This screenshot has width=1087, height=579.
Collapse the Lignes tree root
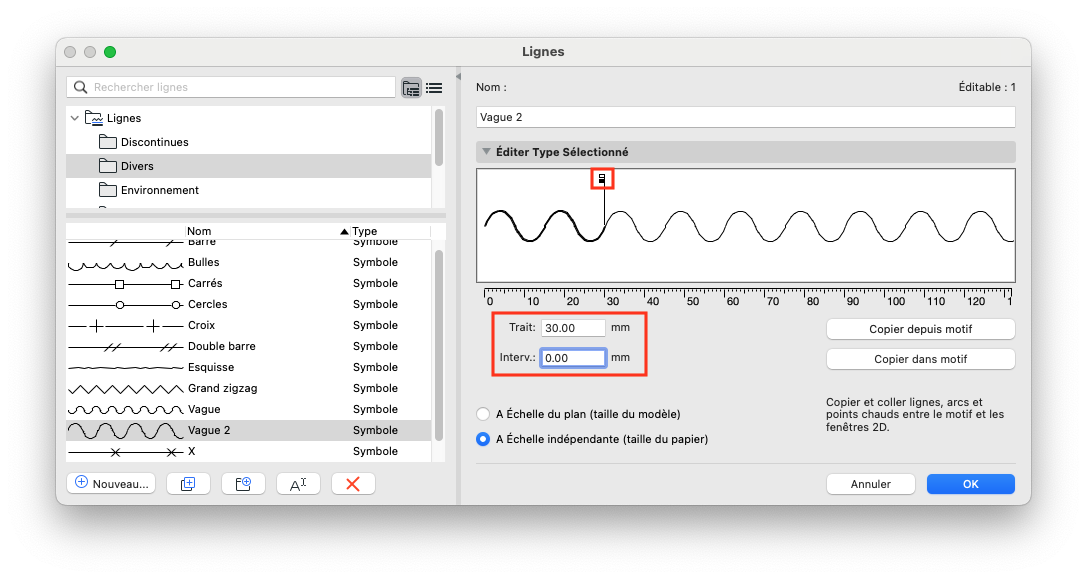75,118
